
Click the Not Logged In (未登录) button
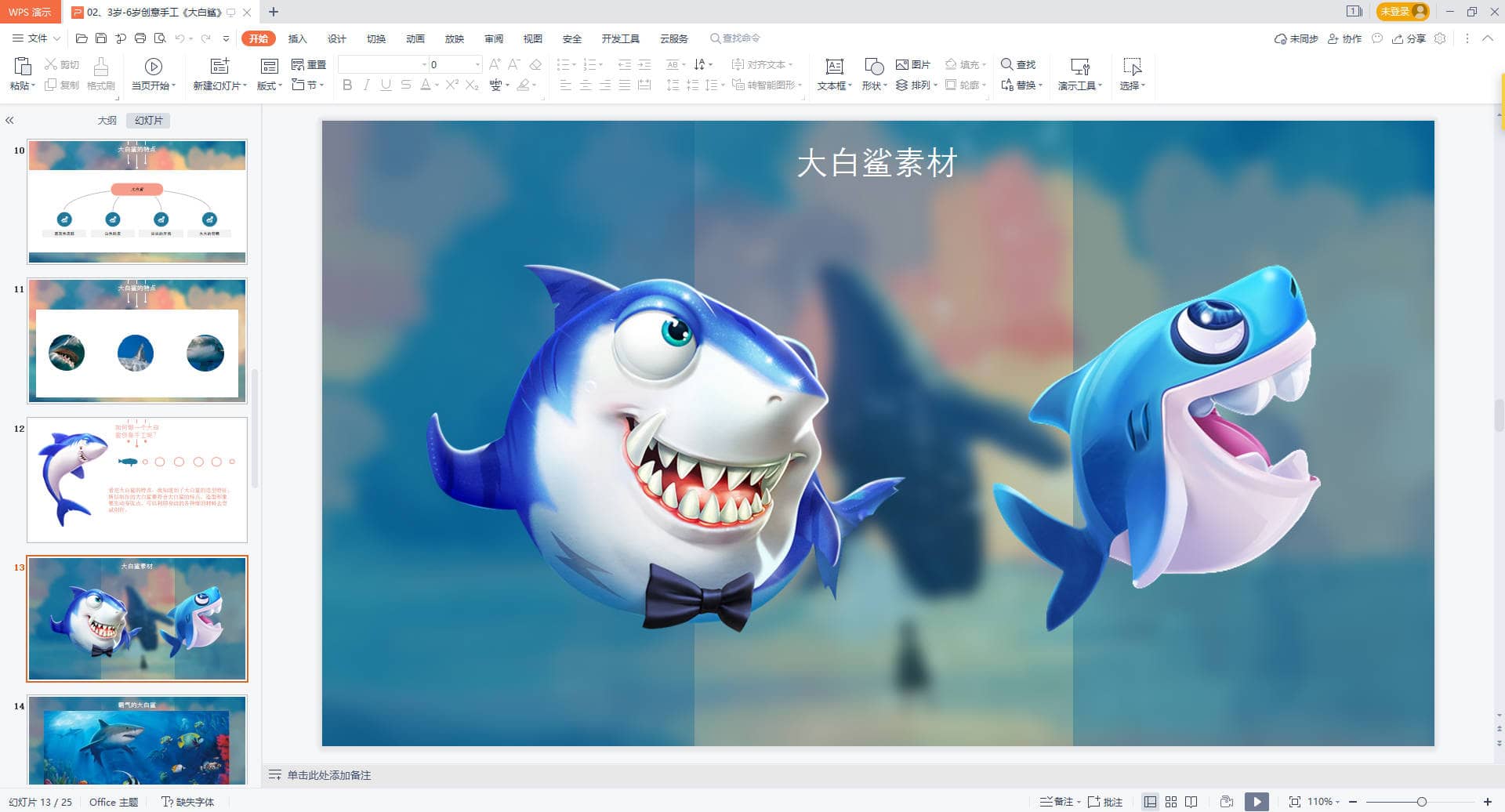click(1402, 12)
